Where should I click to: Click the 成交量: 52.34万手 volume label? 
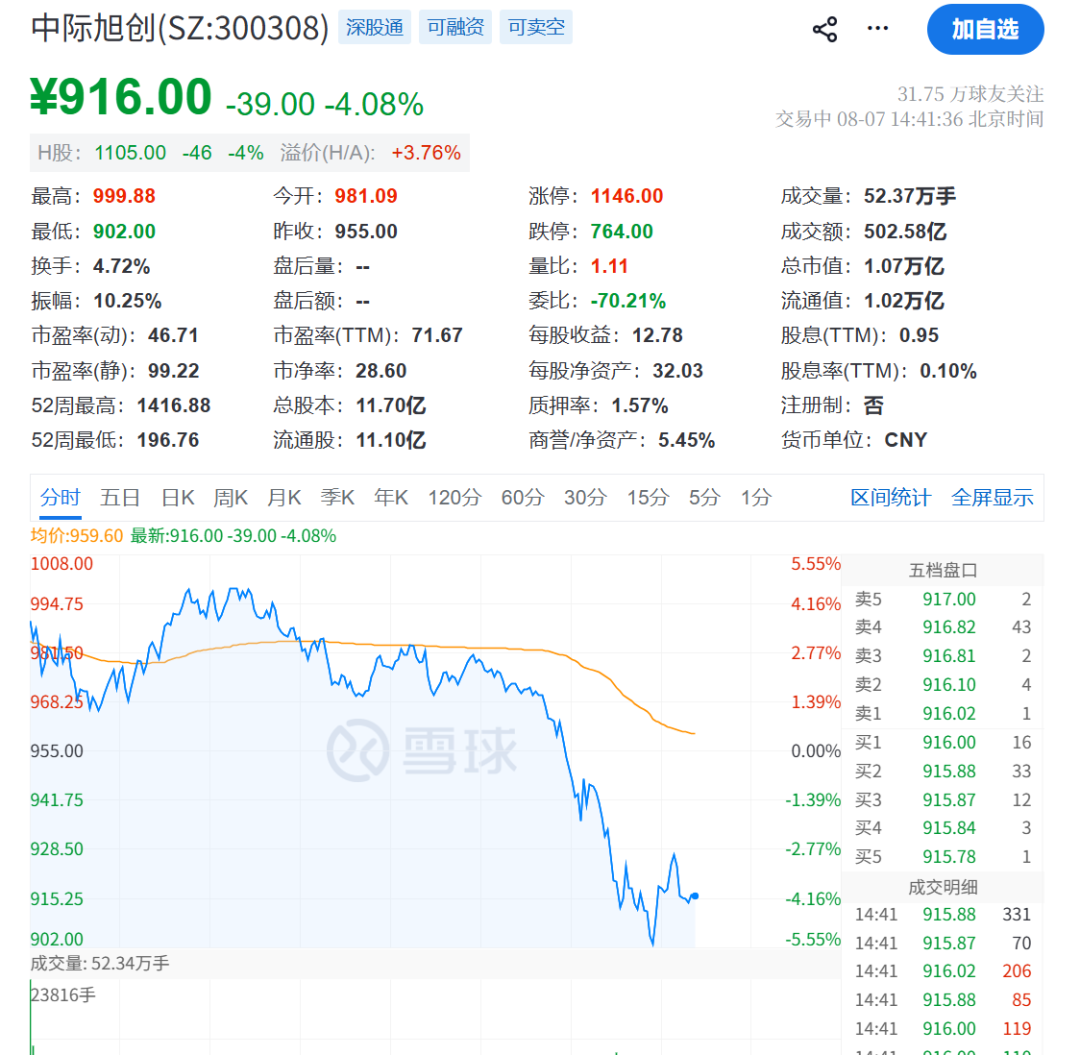100,963
